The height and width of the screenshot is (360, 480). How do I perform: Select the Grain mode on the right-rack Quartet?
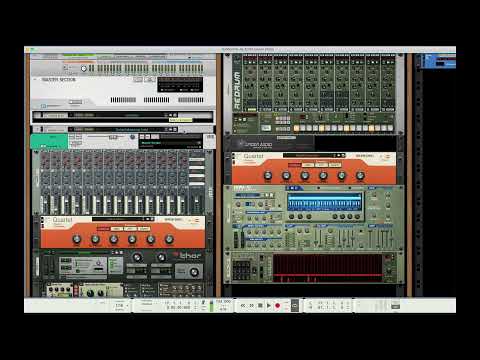point(334,165)
